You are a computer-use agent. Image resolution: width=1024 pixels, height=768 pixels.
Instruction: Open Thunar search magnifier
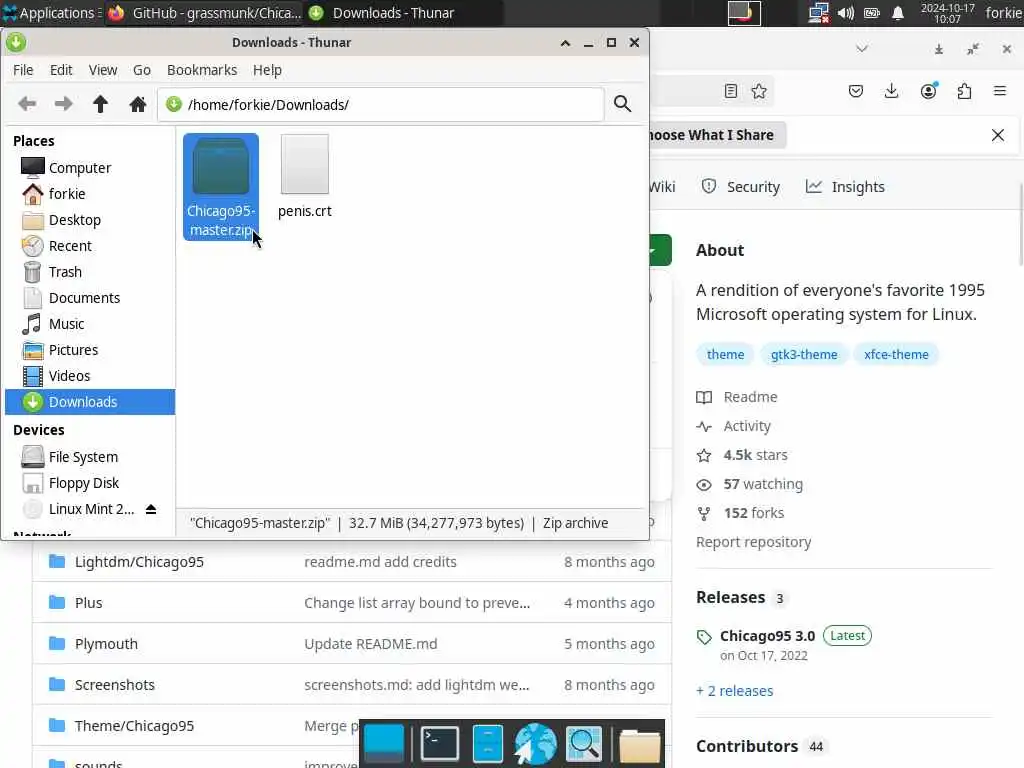point(622,104)
